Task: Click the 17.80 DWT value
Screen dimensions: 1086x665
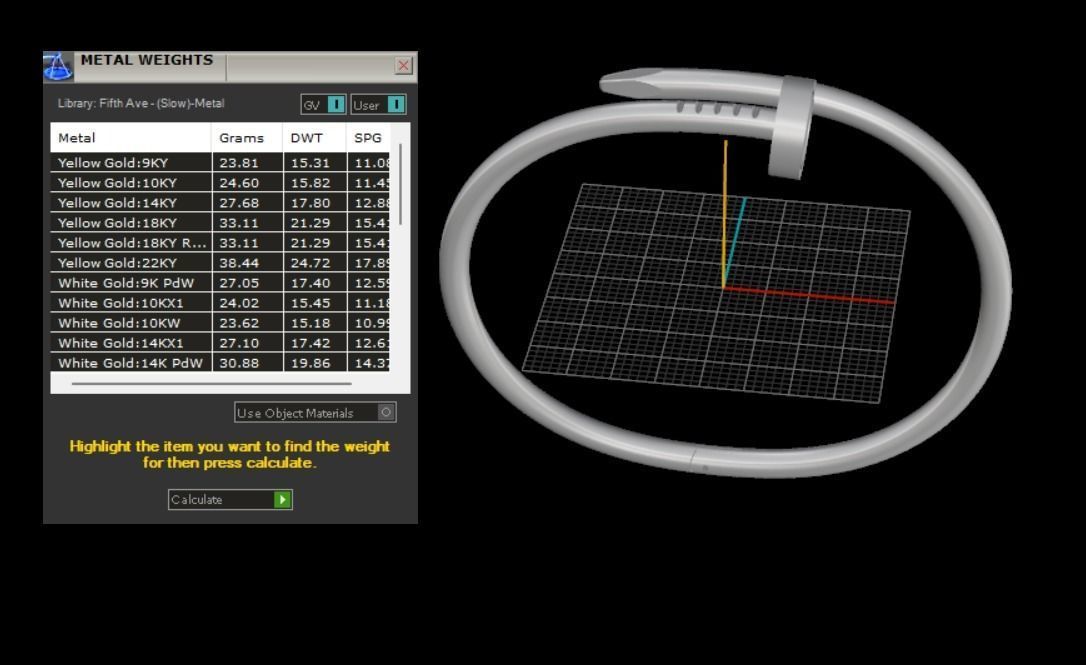Action: 310,203
